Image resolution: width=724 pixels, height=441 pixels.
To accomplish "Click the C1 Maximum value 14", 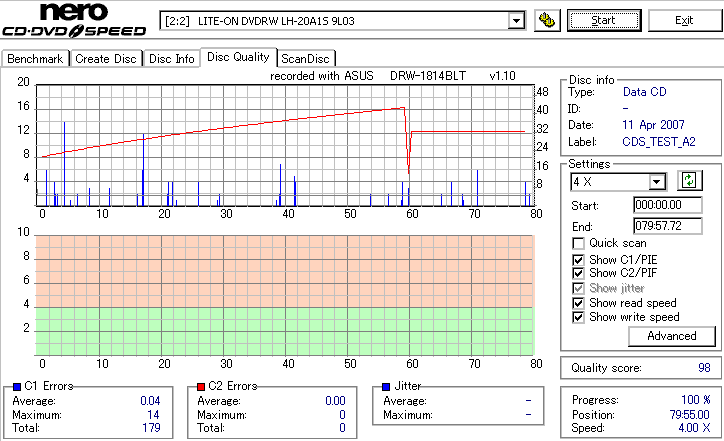I will pyautogui.click(x=153, y=415).
